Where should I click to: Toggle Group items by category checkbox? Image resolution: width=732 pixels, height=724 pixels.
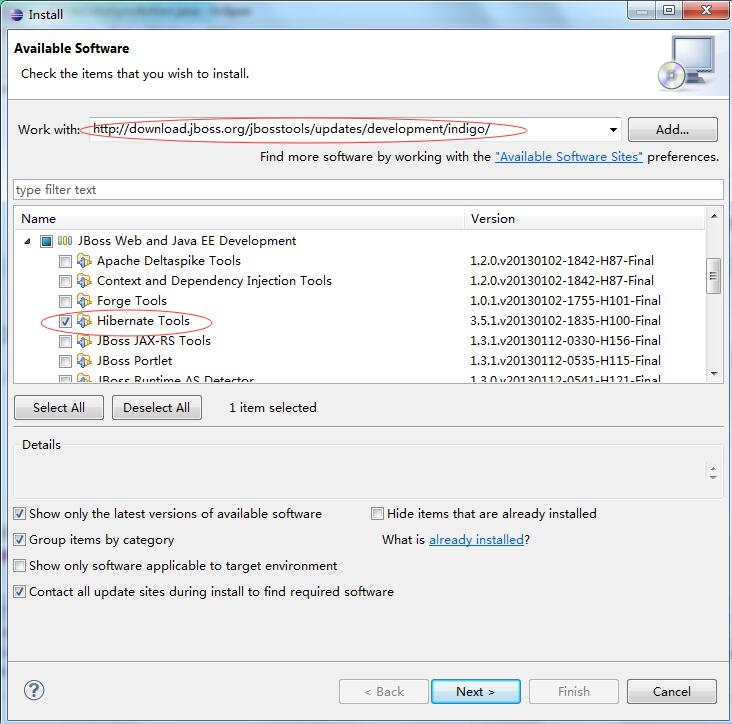19,540
